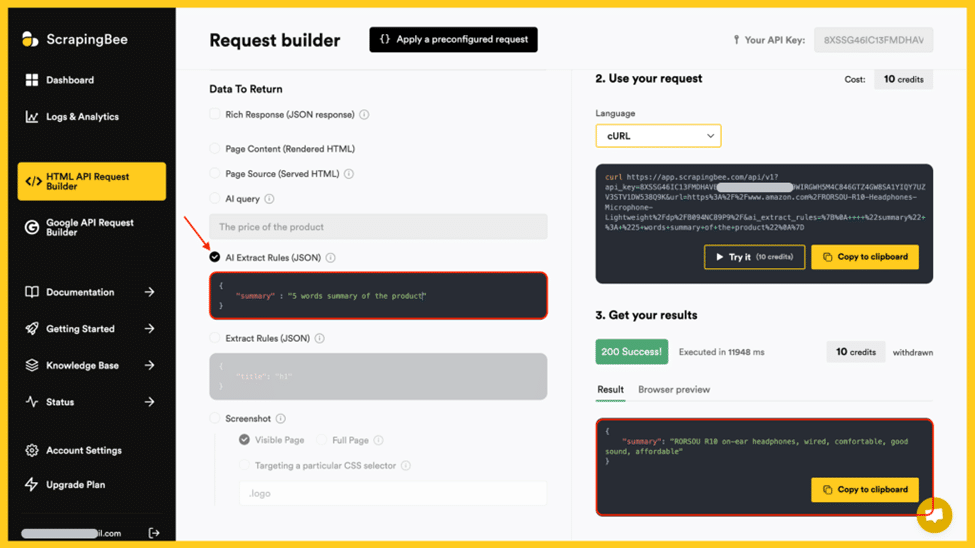Select Targeting a particular CSS selector option

pos(244,465)
